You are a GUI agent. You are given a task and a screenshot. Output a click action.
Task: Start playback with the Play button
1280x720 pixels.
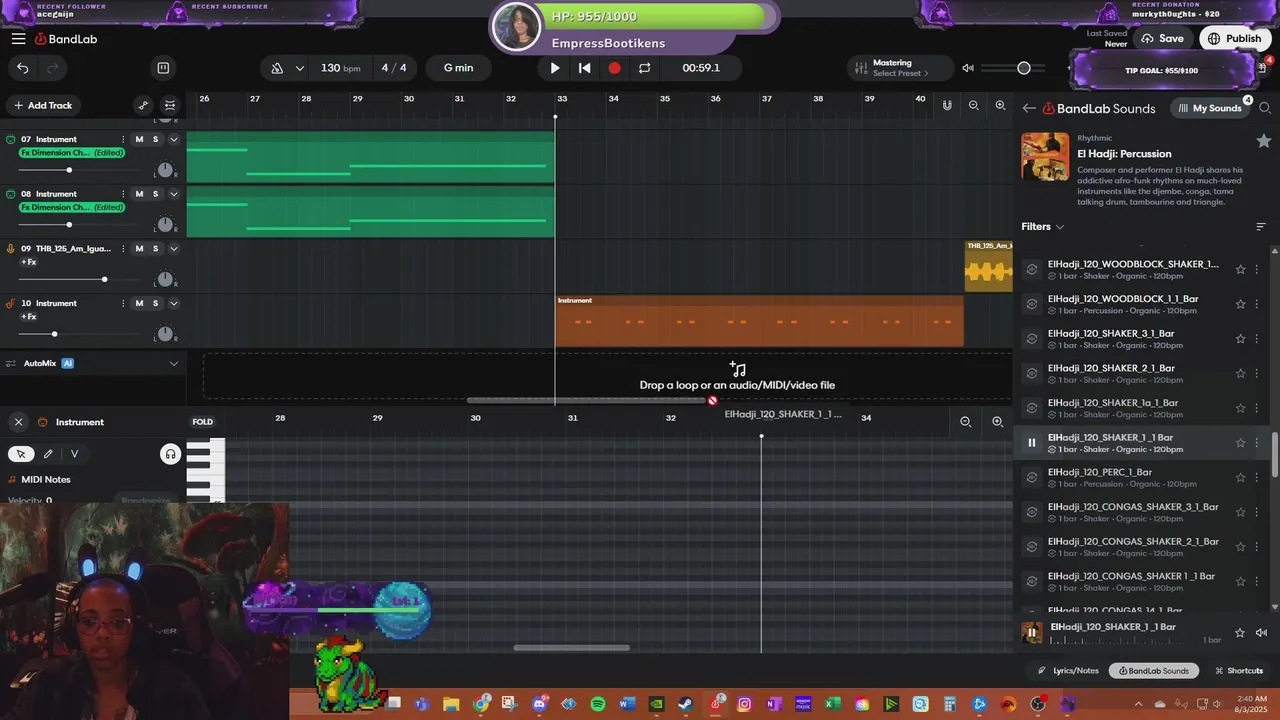pyautogui.click(x=555, y=68)
